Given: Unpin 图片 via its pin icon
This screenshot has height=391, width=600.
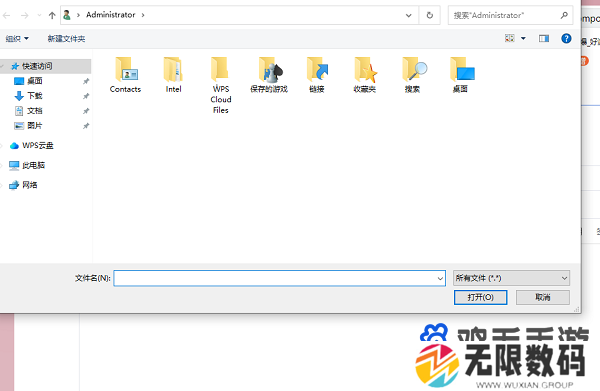Looking at the screenshot, I should point(86,126).
